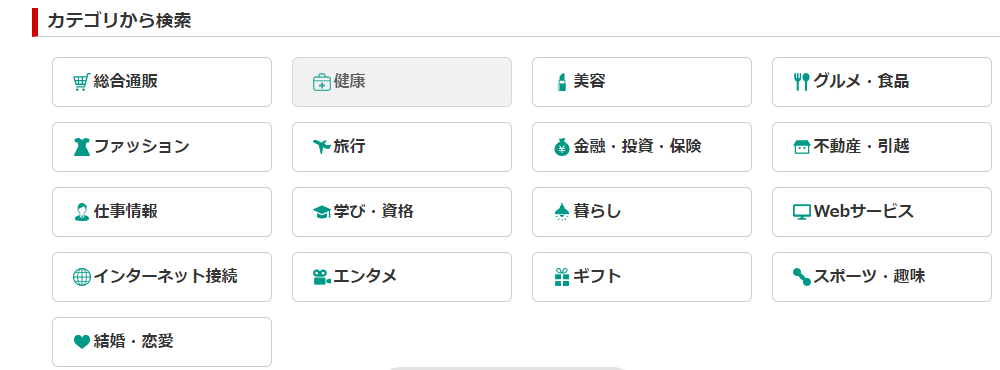
Task: Click the person icon beside 仕事情報
Action: click(82, 212)
